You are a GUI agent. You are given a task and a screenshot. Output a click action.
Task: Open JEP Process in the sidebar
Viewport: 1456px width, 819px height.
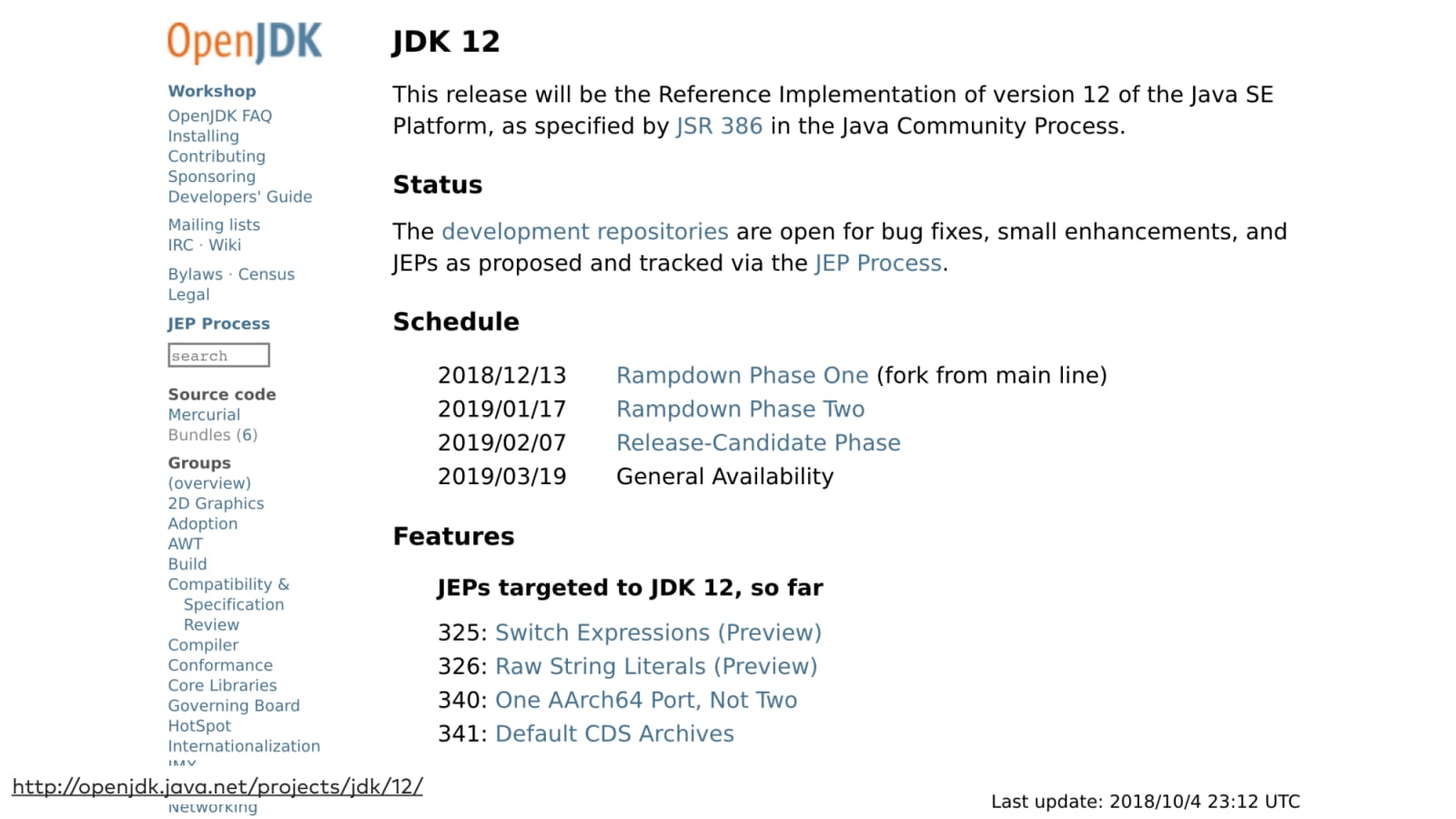[218, 324]
